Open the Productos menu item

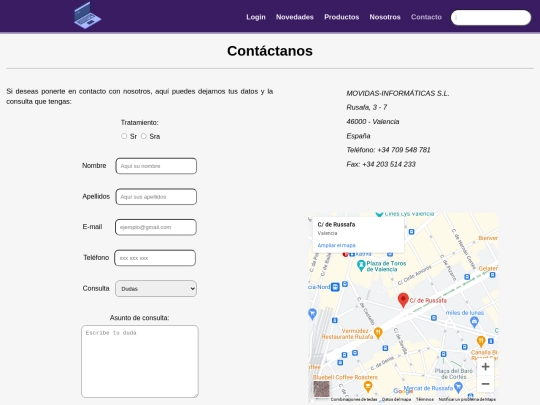[x=342, y=17]
